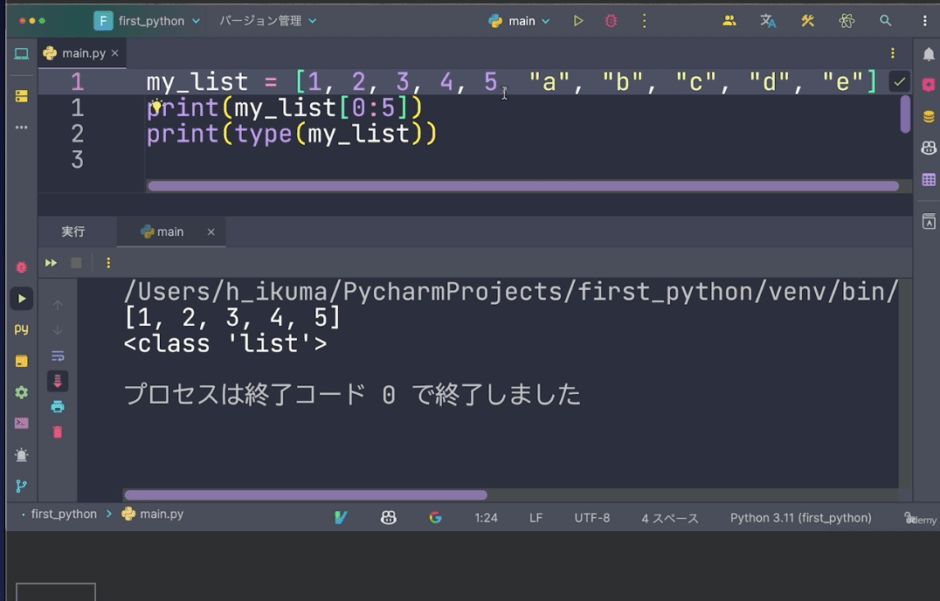Screen dimensions: 940x601
Task: Open the Services gear tool window
Action: (x=22, y=392)
